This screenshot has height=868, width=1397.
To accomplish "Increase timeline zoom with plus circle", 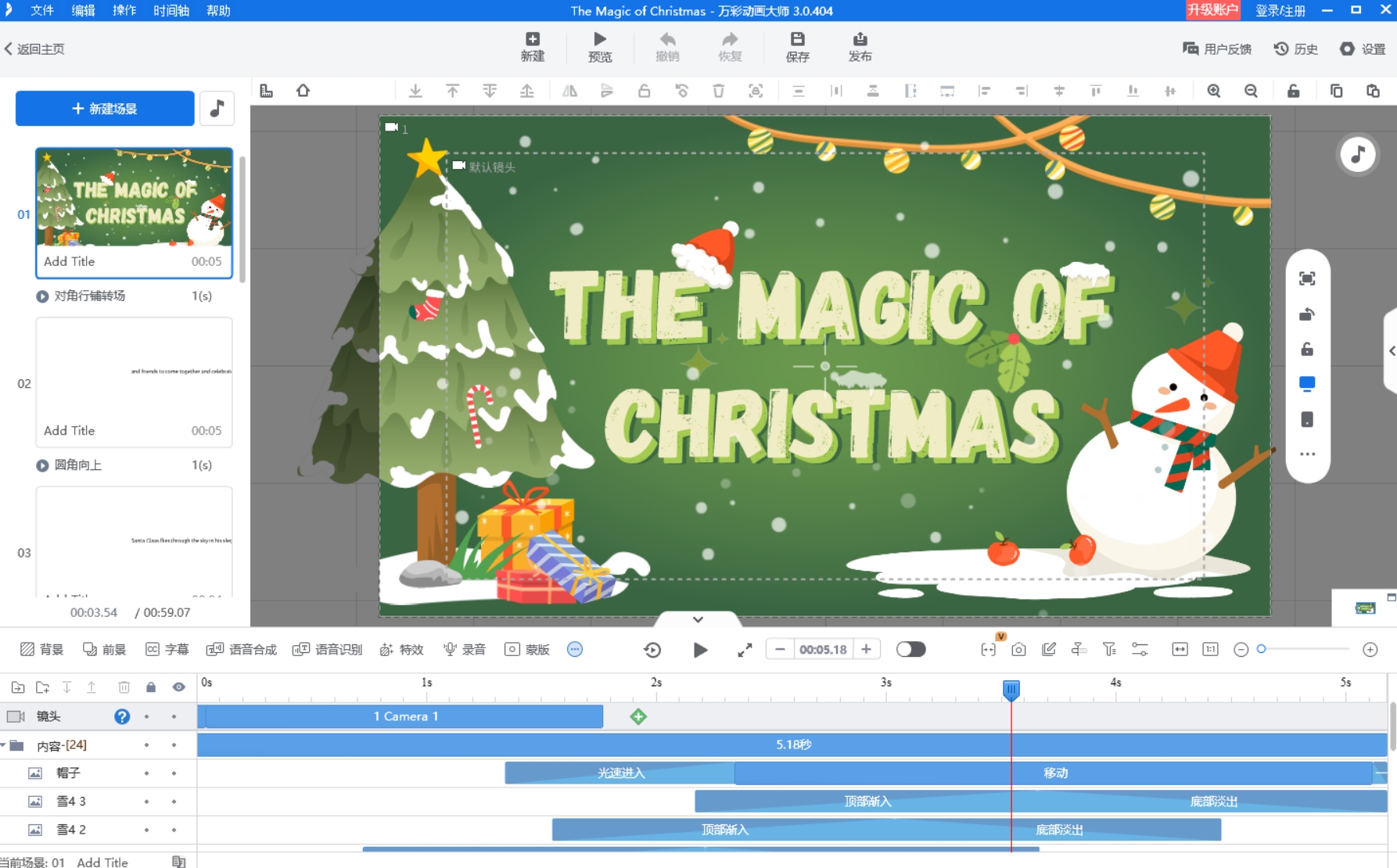I will point(1370,650).
